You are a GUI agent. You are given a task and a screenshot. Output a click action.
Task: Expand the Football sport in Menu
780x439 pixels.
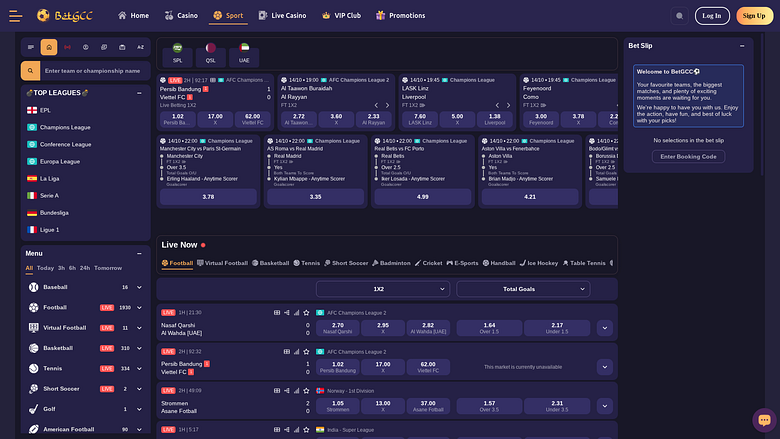pos(139,308)
